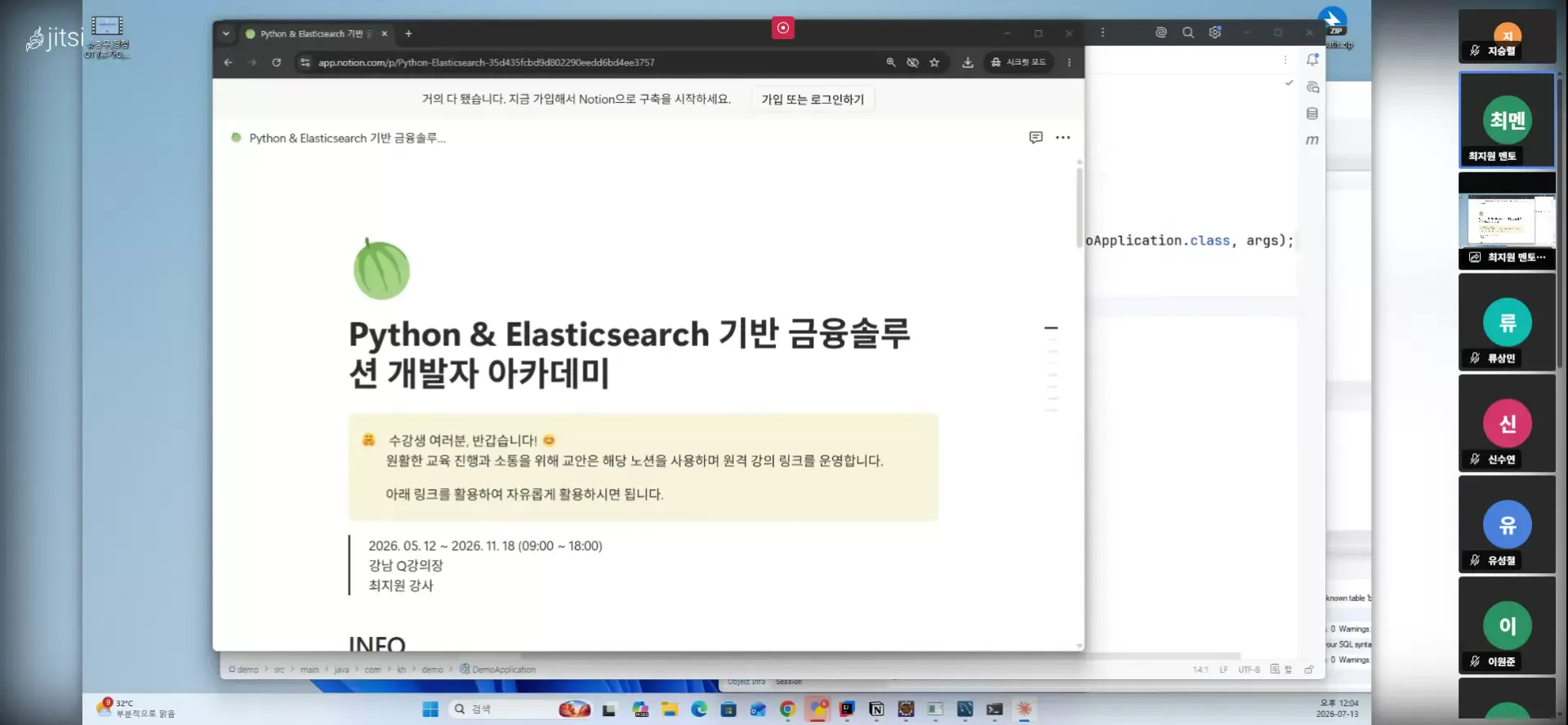The image size is (1568, 725).
Task: Open Notion from the taskbar
Action: point(876,709)
